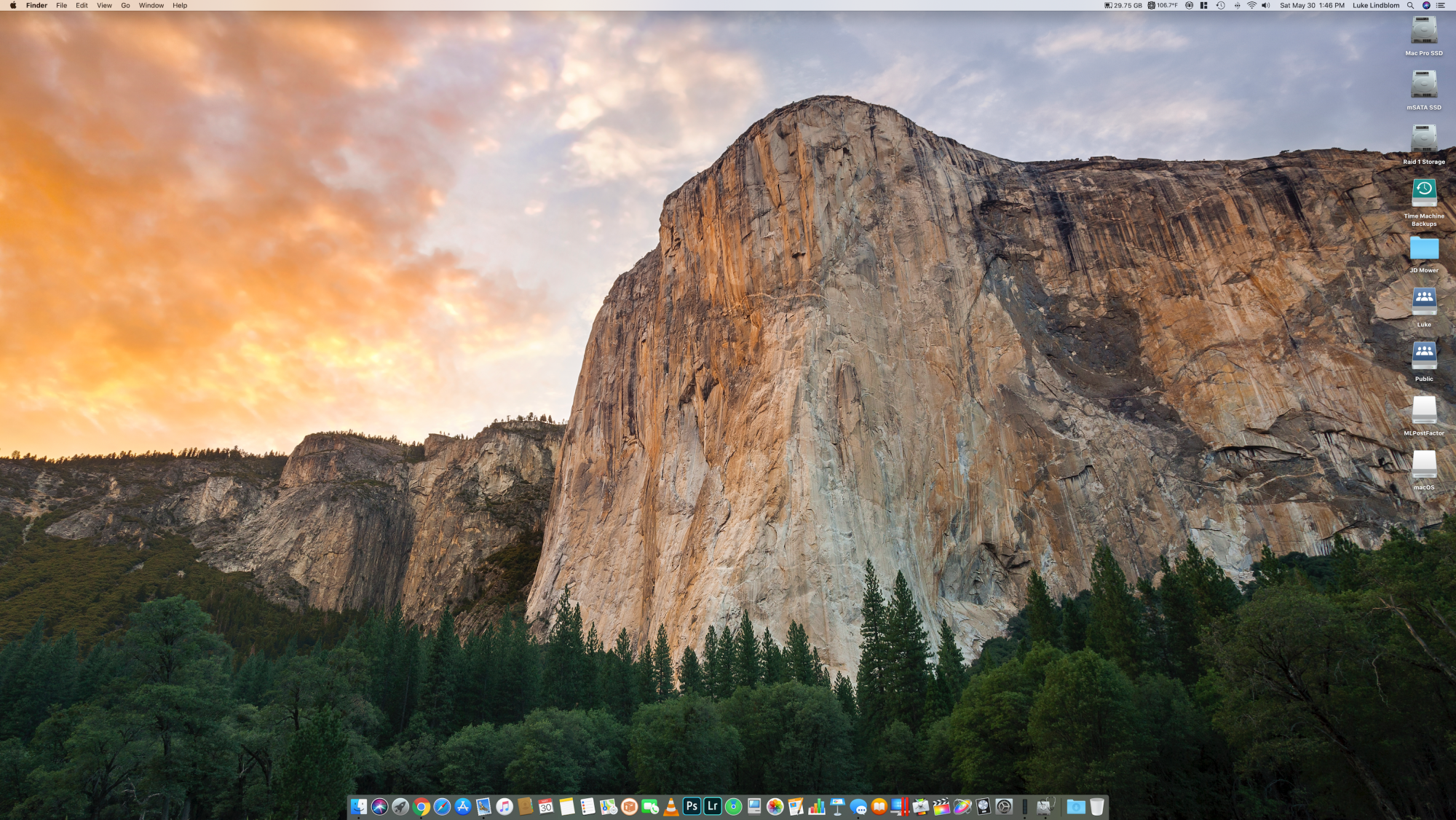Open Safari browser in the Dock

pos(442,806)
